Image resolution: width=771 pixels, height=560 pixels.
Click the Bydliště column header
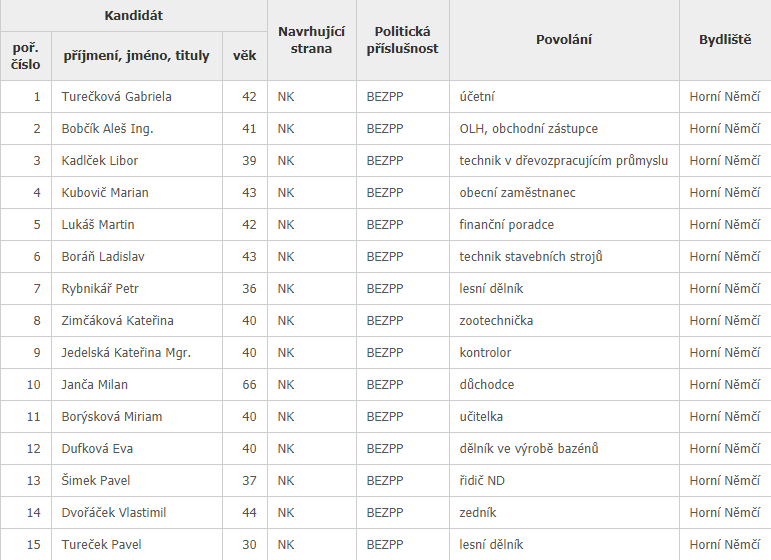point(725,40)
